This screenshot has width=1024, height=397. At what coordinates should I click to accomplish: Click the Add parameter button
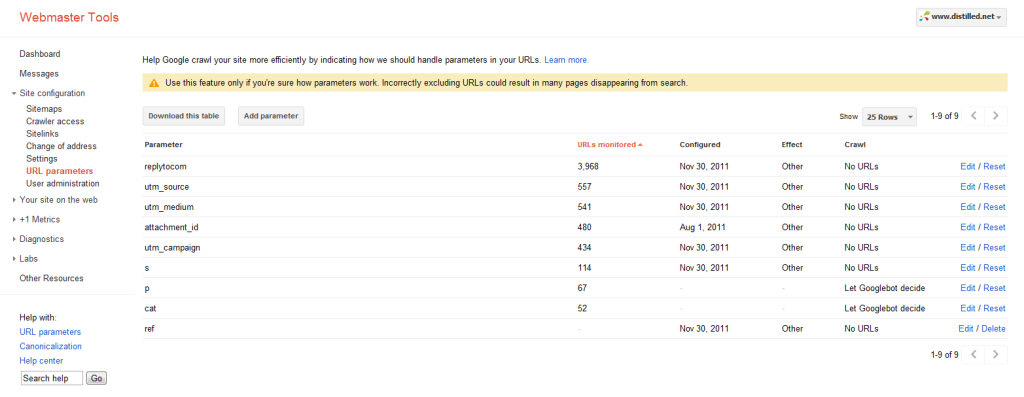(x=271, y=116)
